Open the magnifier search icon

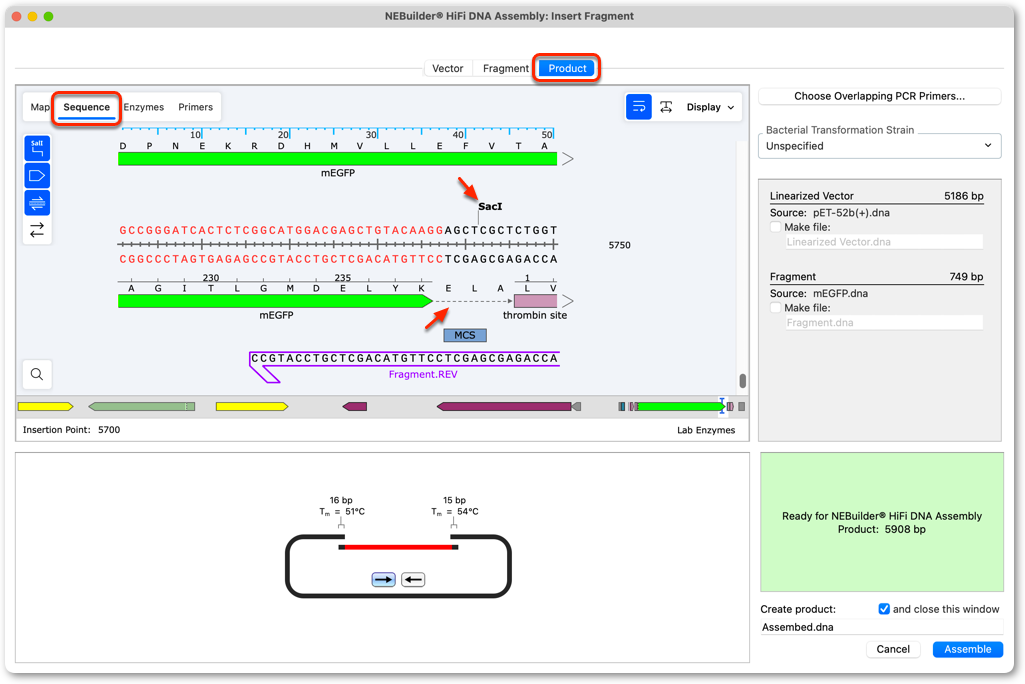click(x=37, y=374)
